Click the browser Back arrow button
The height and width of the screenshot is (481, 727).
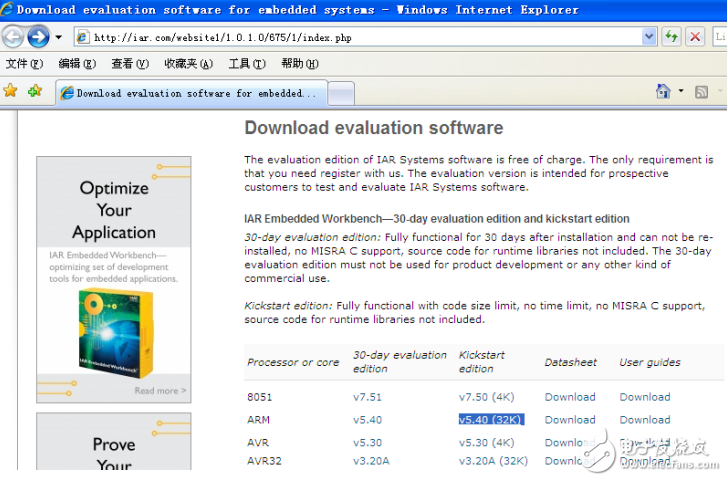pos(13,37)
